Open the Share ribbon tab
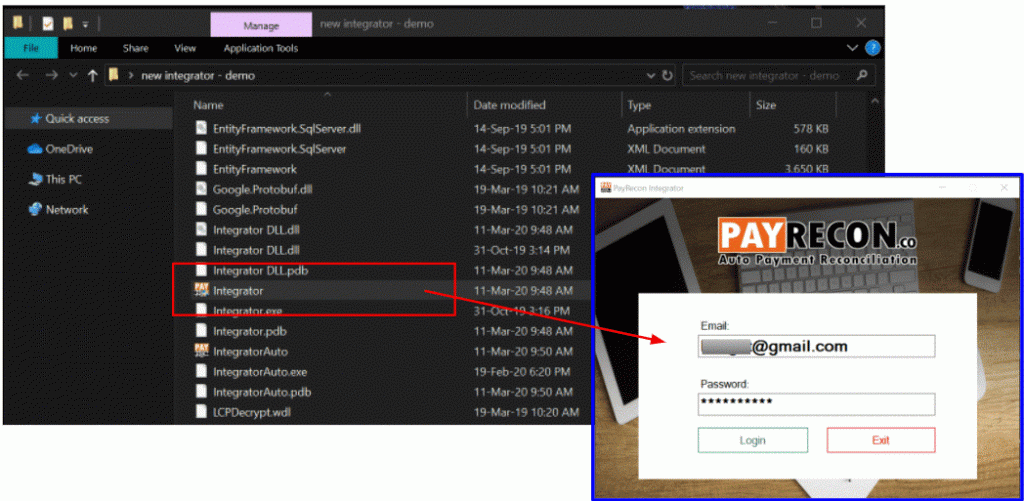 135,48
